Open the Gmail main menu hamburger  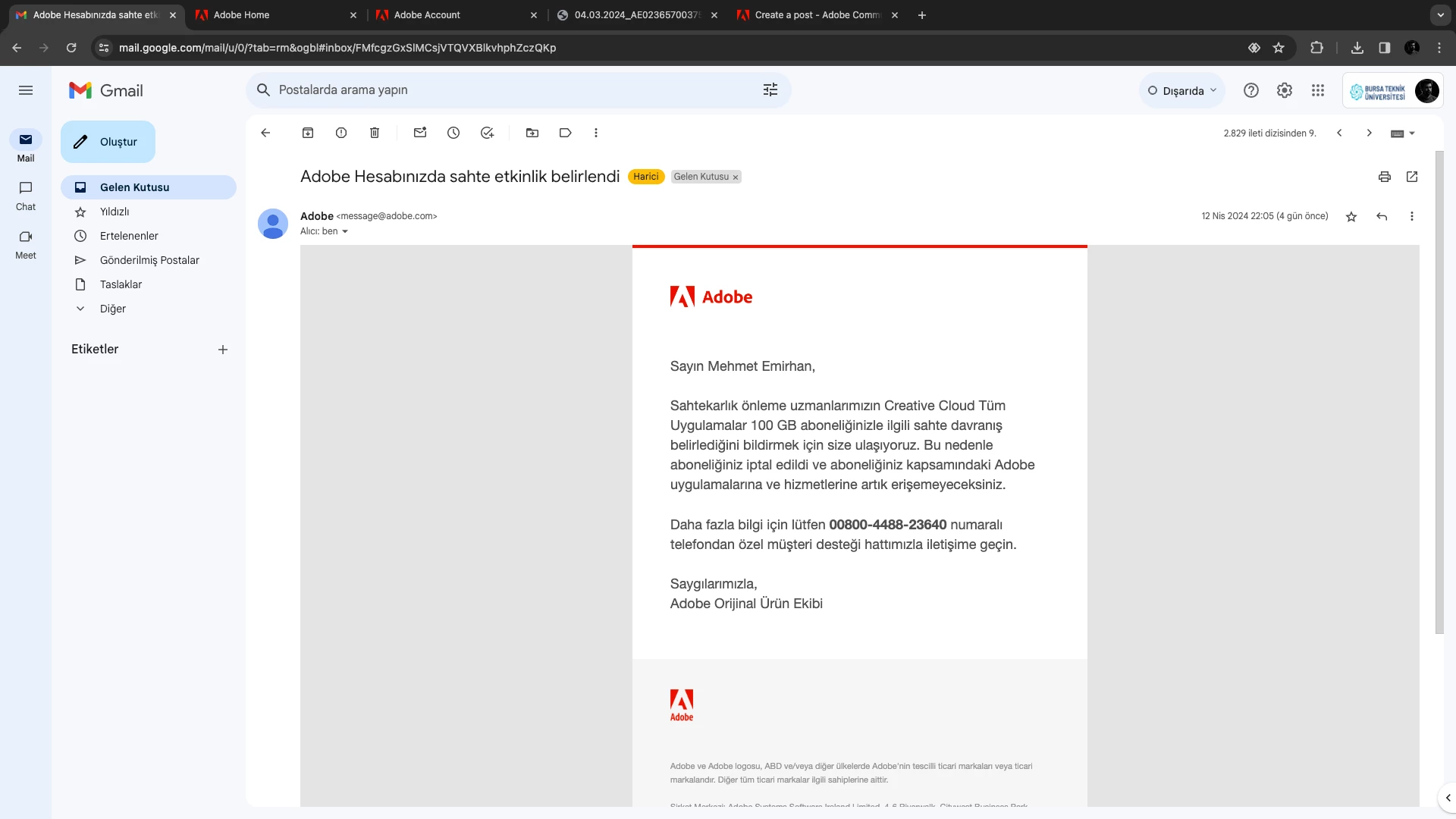point(26,90)
